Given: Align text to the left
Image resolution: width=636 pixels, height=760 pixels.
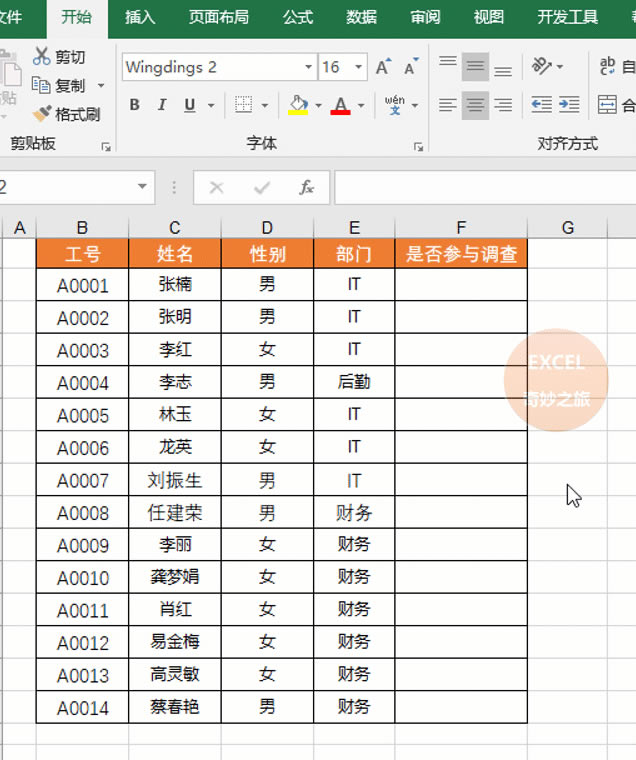Looking at the screenshot, I should click(x=447, y=105).
